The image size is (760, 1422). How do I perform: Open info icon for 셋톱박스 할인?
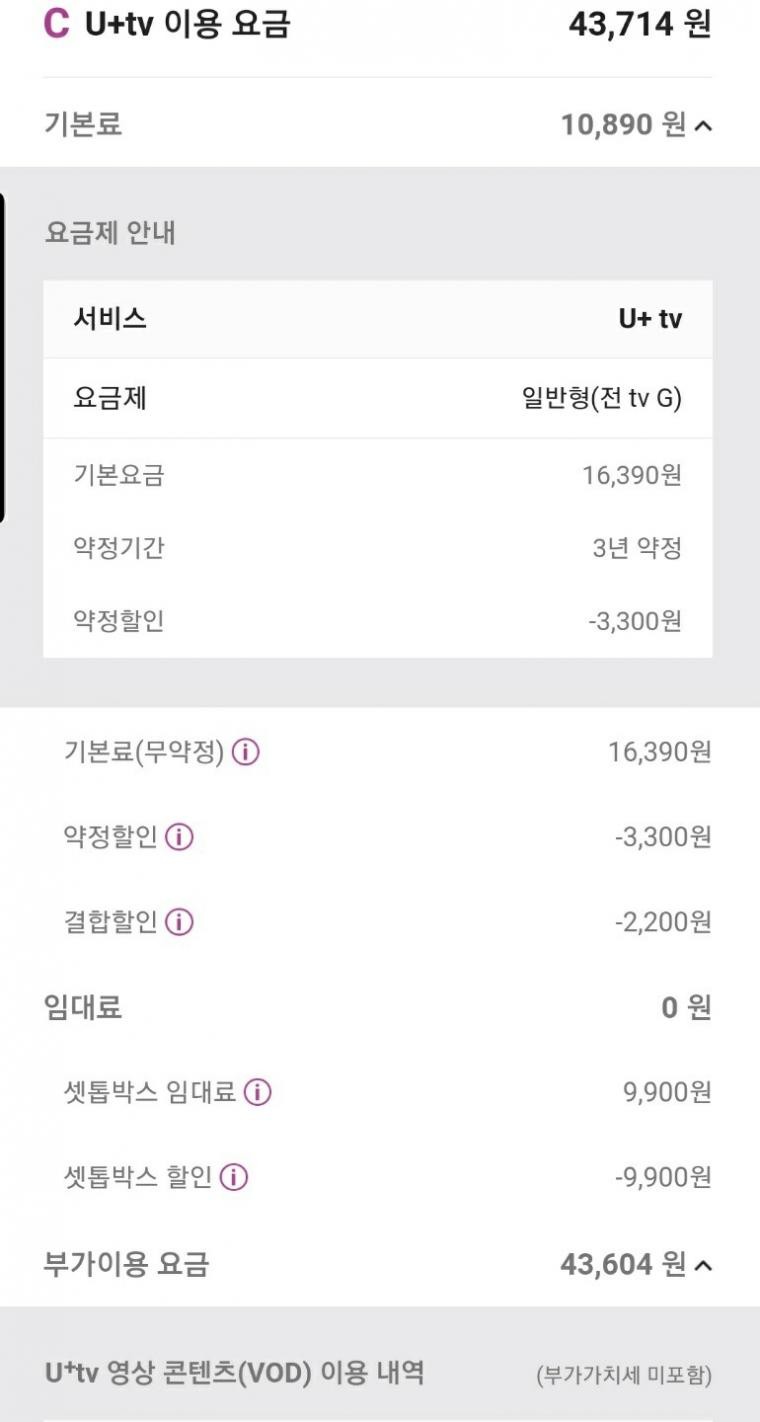234,1178
